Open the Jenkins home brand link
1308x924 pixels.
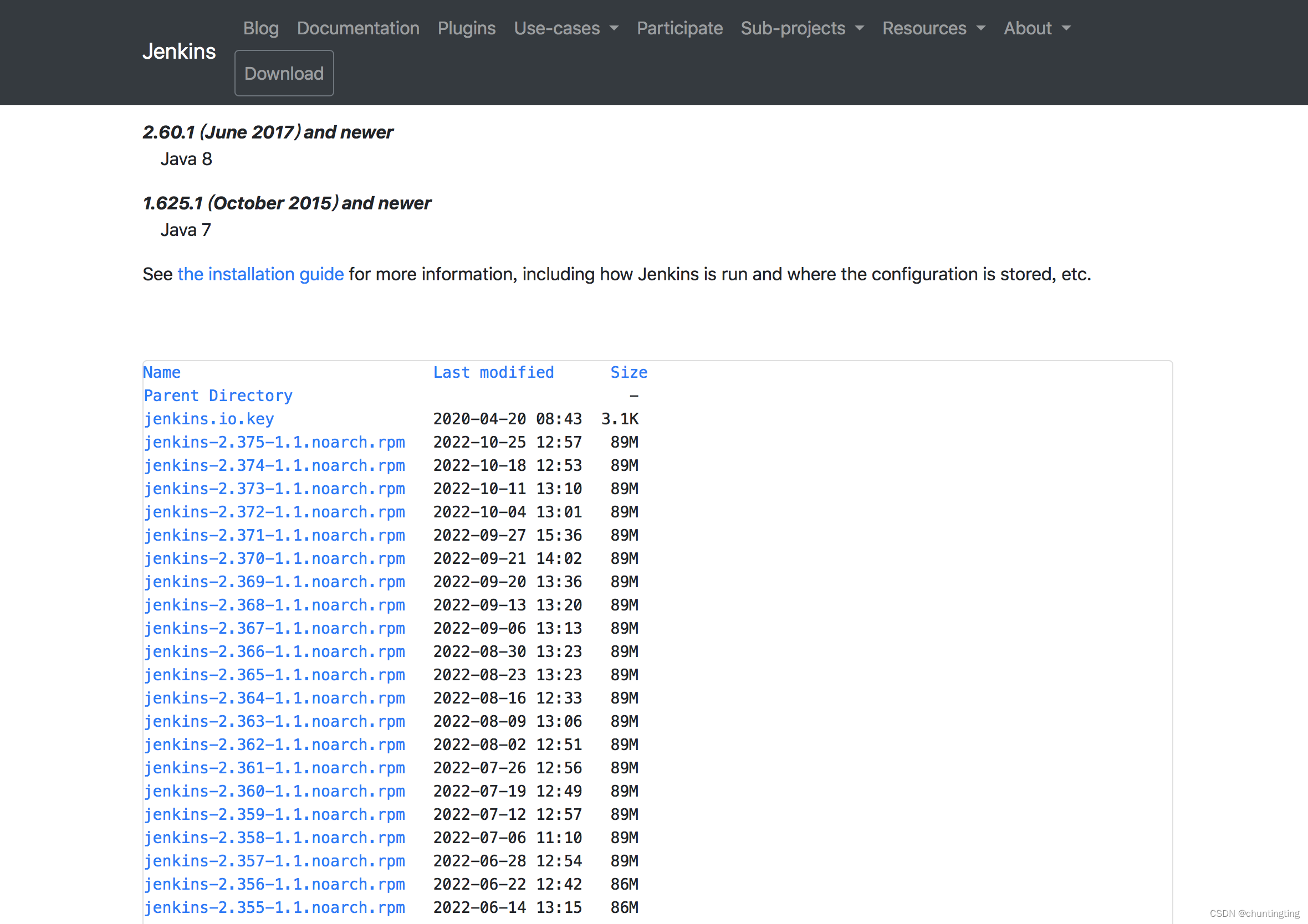point(179,51)
